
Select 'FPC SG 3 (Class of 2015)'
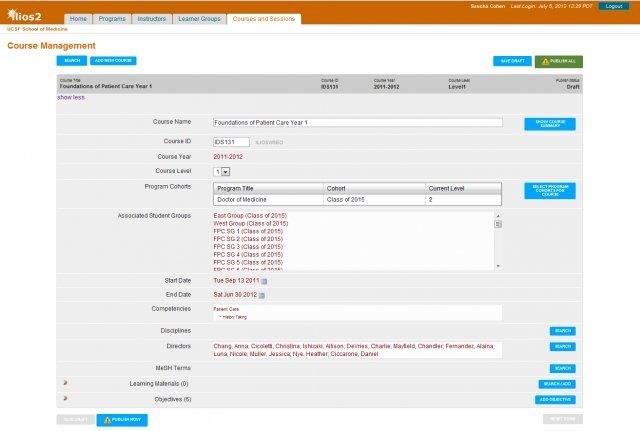click(248, 247)
